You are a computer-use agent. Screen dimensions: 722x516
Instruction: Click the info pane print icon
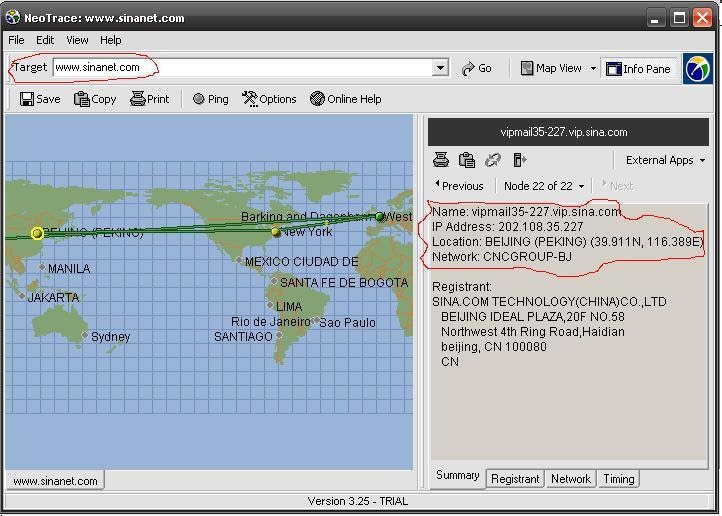coord(441,160)
